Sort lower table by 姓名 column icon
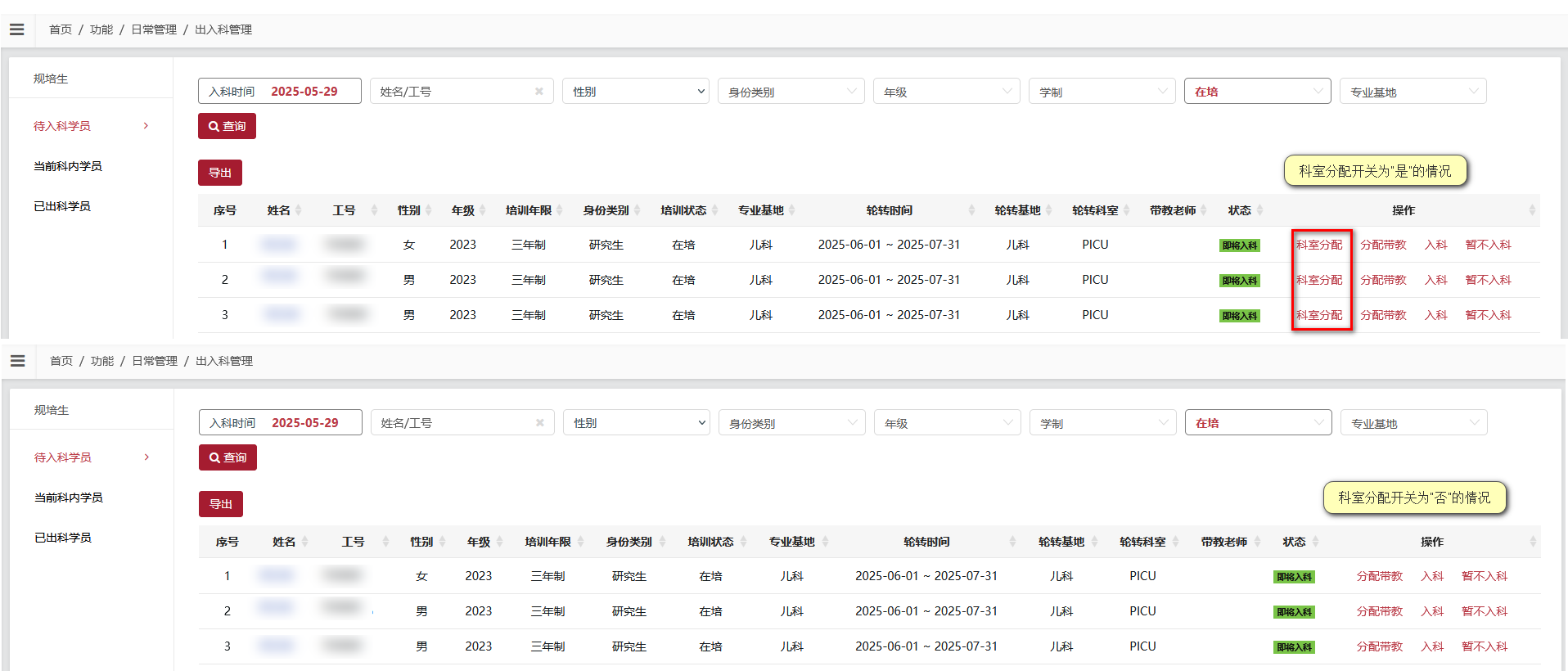This screenshot has width=1568, height=671. (x=304, y=542)
